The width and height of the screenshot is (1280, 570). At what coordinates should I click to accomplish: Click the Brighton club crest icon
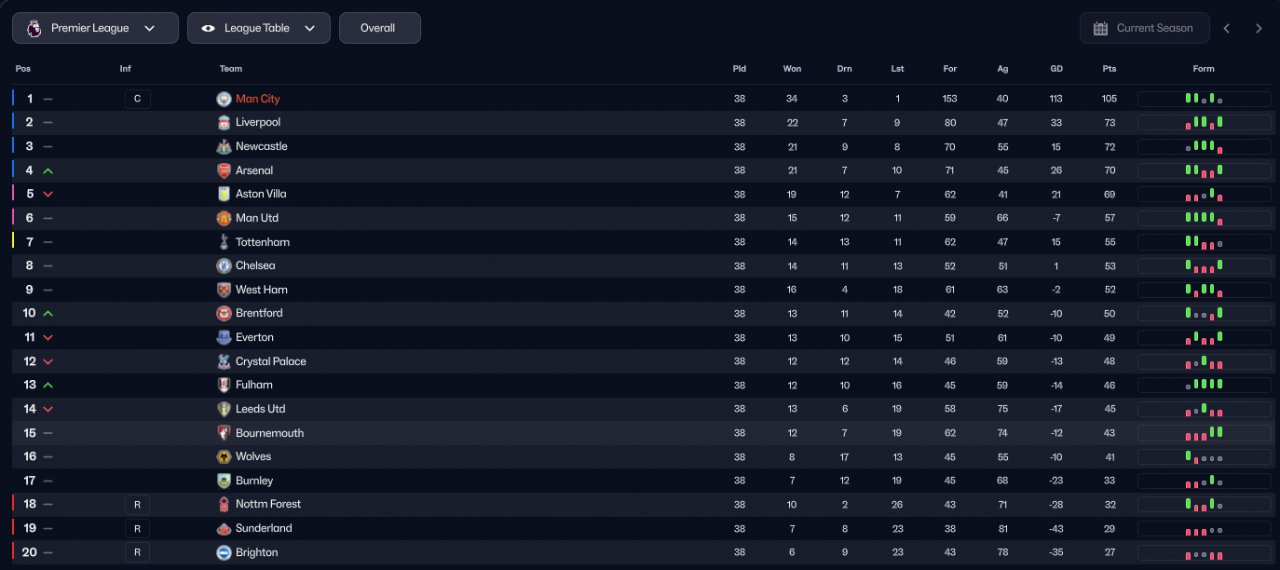tap(224, 553)
